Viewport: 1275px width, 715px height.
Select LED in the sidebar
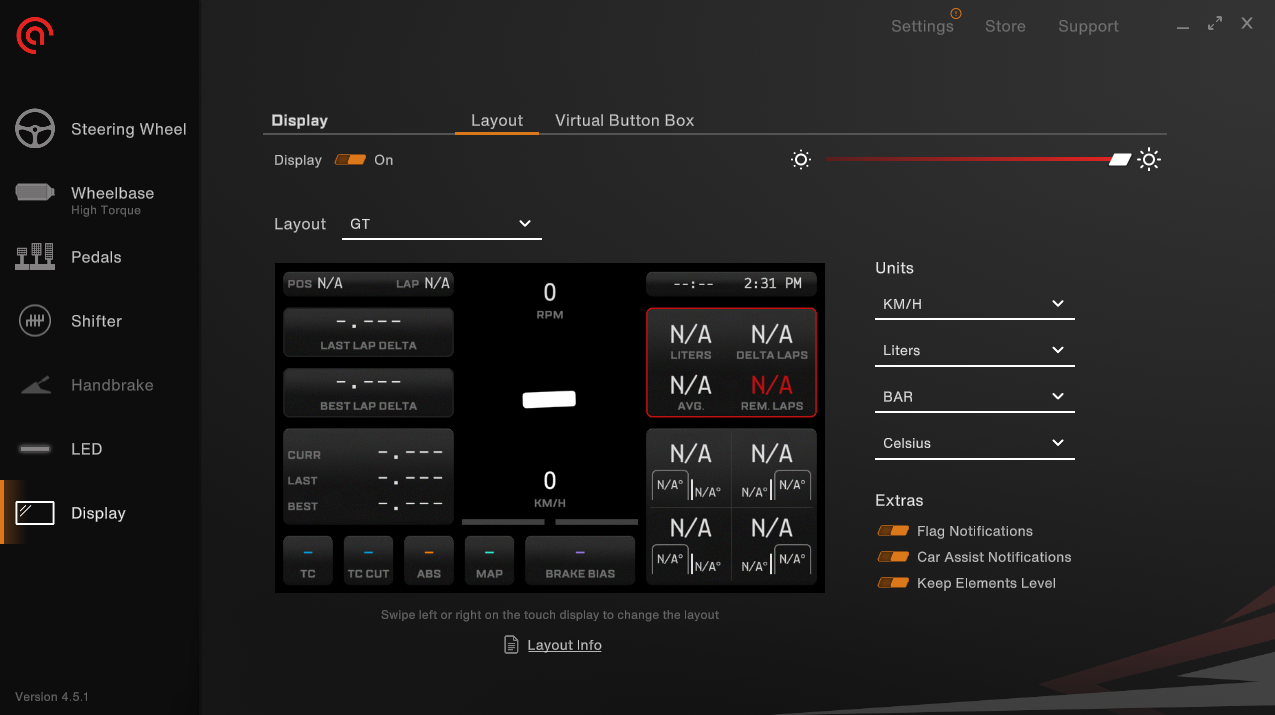100,449
